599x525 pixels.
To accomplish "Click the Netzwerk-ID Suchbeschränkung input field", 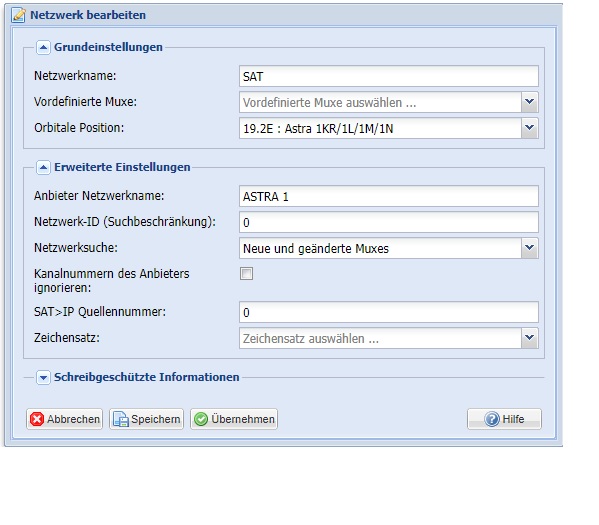I will tap(389, 222).
